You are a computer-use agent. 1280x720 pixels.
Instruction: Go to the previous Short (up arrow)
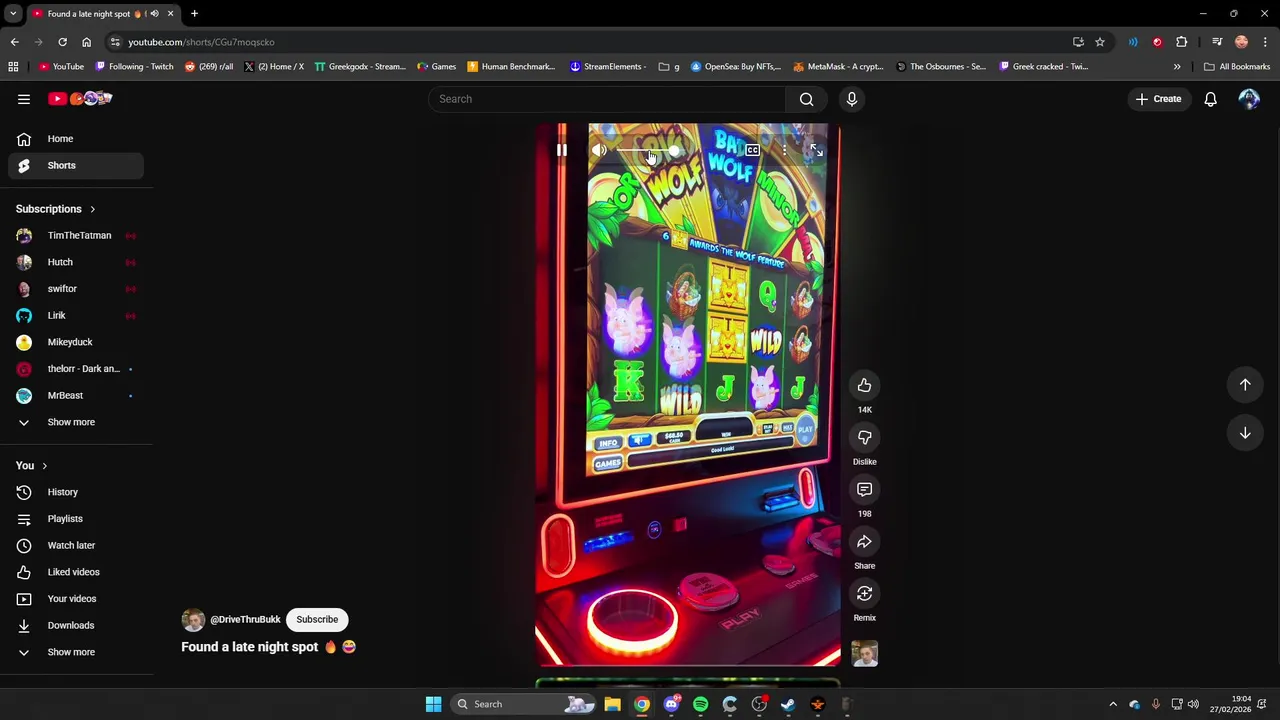[1245, 385]
